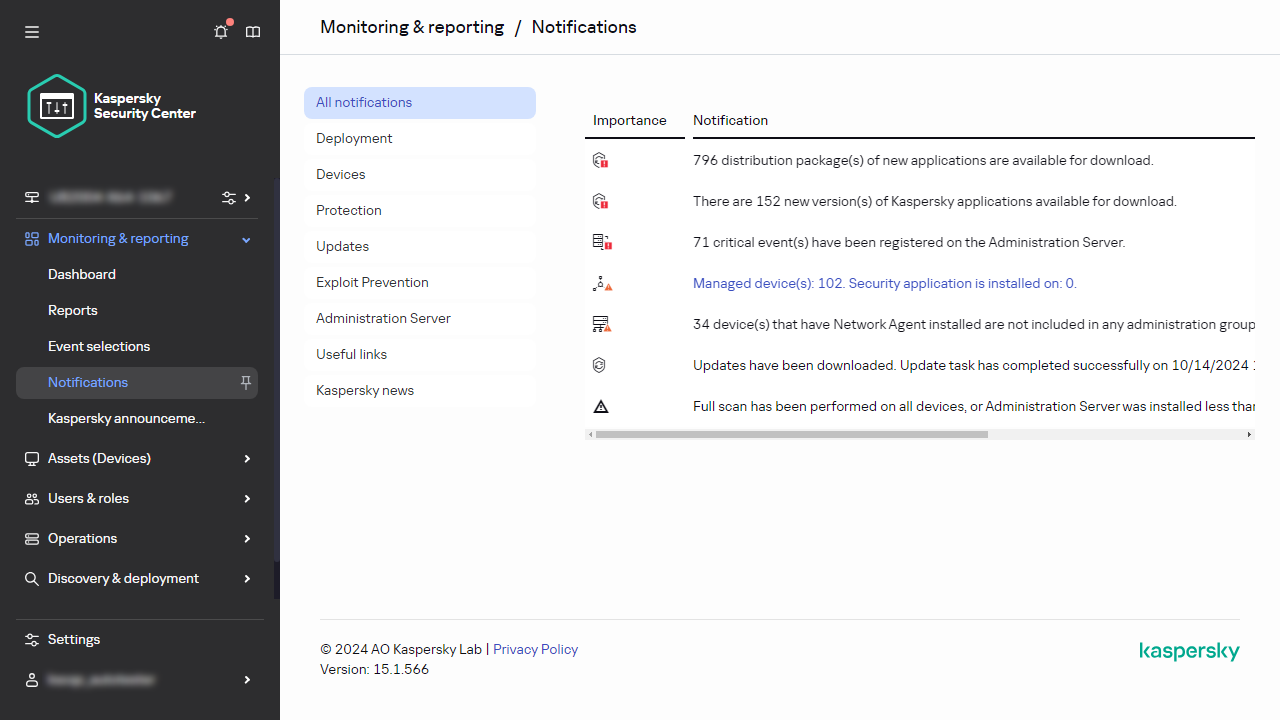Image resolution: width=1280 pixels, height=720 pixels.
Task: Click the Kaspersky Security Center logo
Action: [112, 106]
